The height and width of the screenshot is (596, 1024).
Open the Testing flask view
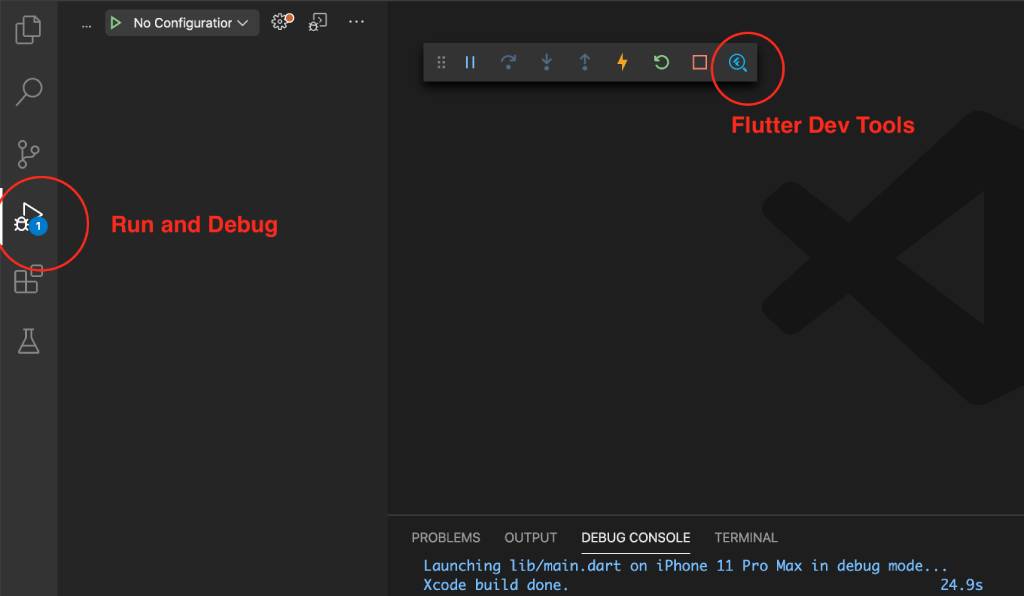click(28, 341)
